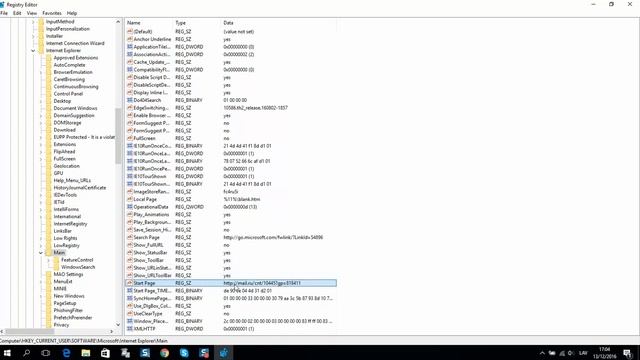640x360 pixels.
Task: Click the OperationalData value icon
Action: click(130, 207)
